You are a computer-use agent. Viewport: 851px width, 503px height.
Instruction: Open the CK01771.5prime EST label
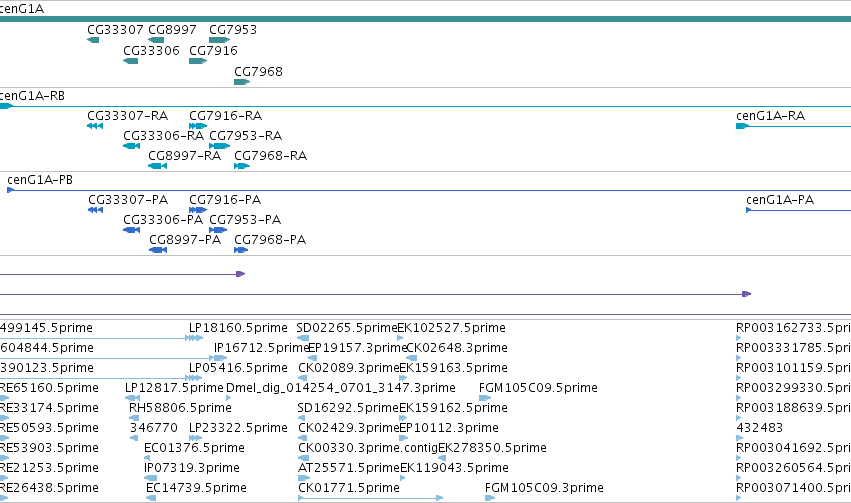(348, 488)
